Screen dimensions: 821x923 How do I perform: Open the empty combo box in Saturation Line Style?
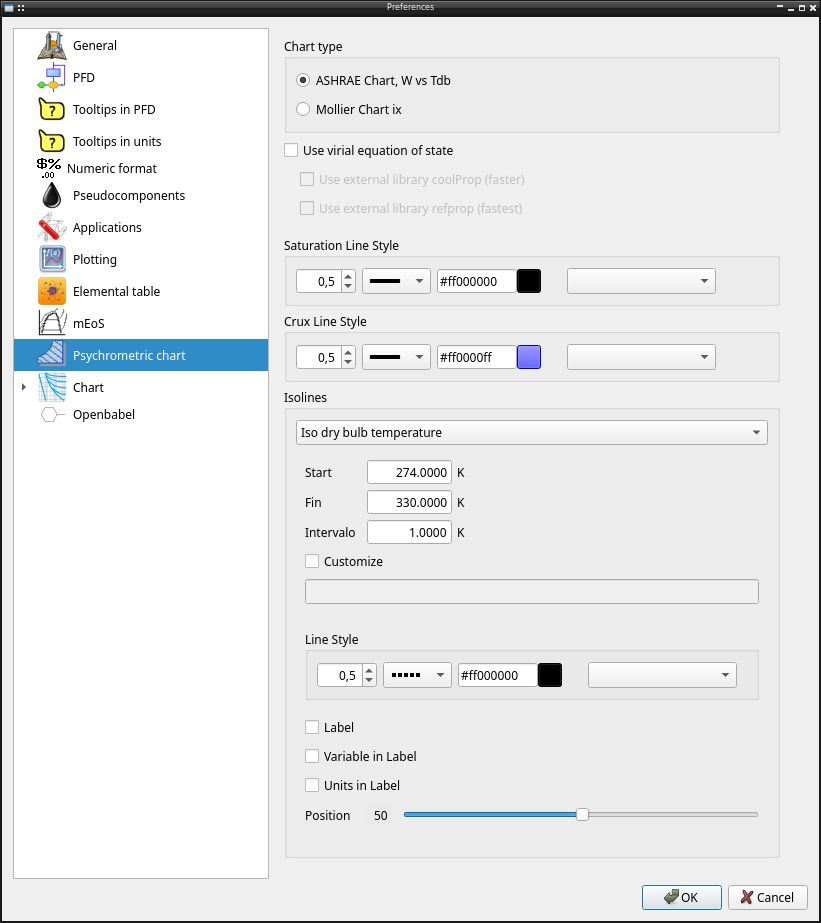[x=641, y=281]
